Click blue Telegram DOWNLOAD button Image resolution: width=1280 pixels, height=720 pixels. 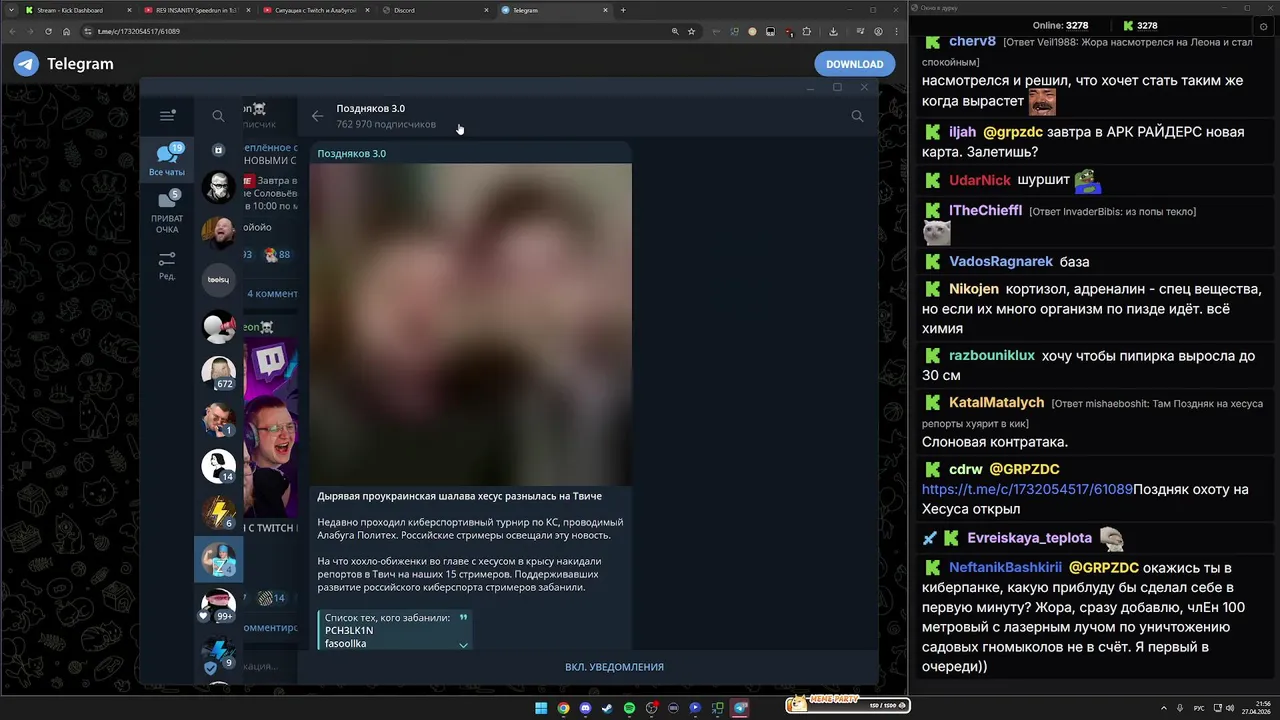coord(854,64)
